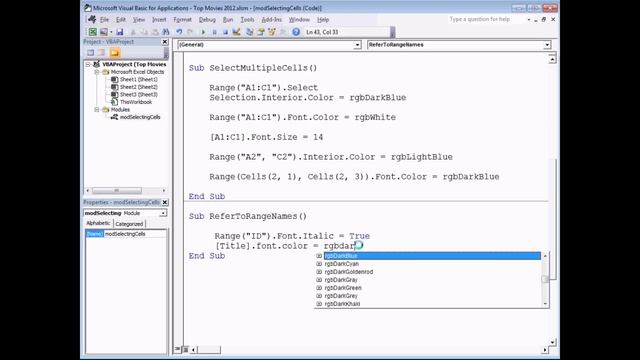Click the View Object icon in Project pane

pyautogui.click(x=102, y=53)
